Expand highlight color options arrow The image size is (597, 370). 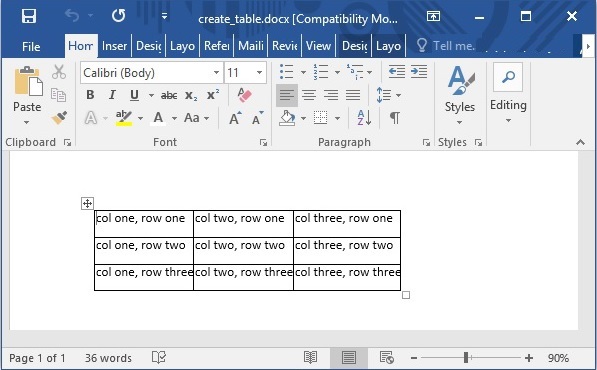coord(140,118)
